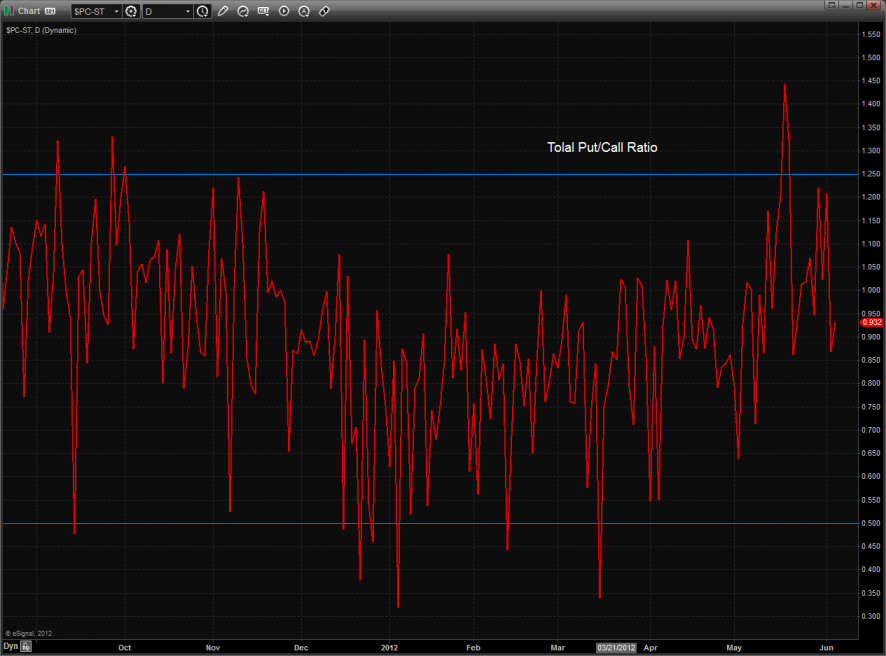Open the D interval dropdown
886x656 pixels.
click(187, 11)
